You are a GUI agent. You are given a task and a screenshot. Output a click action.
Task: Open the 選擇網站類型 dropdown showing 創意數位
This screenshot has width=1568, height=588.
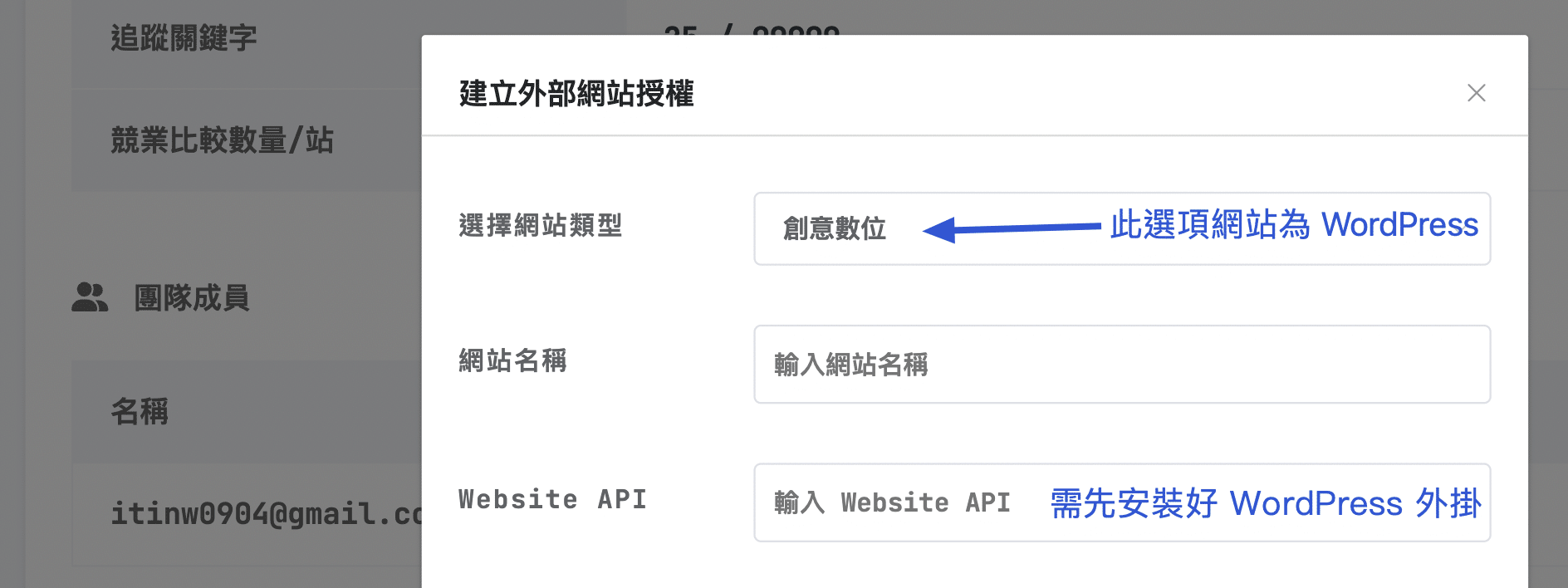coord(1121,229)
